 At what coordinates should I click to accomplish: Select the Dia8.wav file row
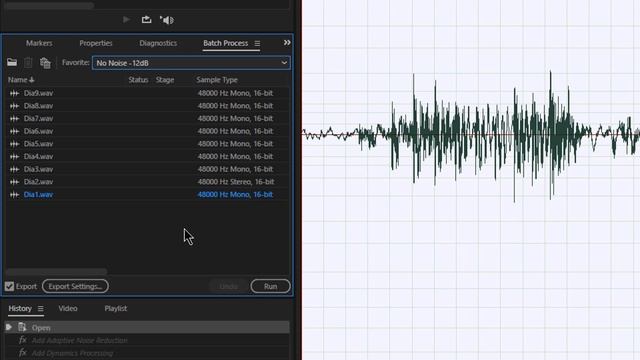point(147,106)
